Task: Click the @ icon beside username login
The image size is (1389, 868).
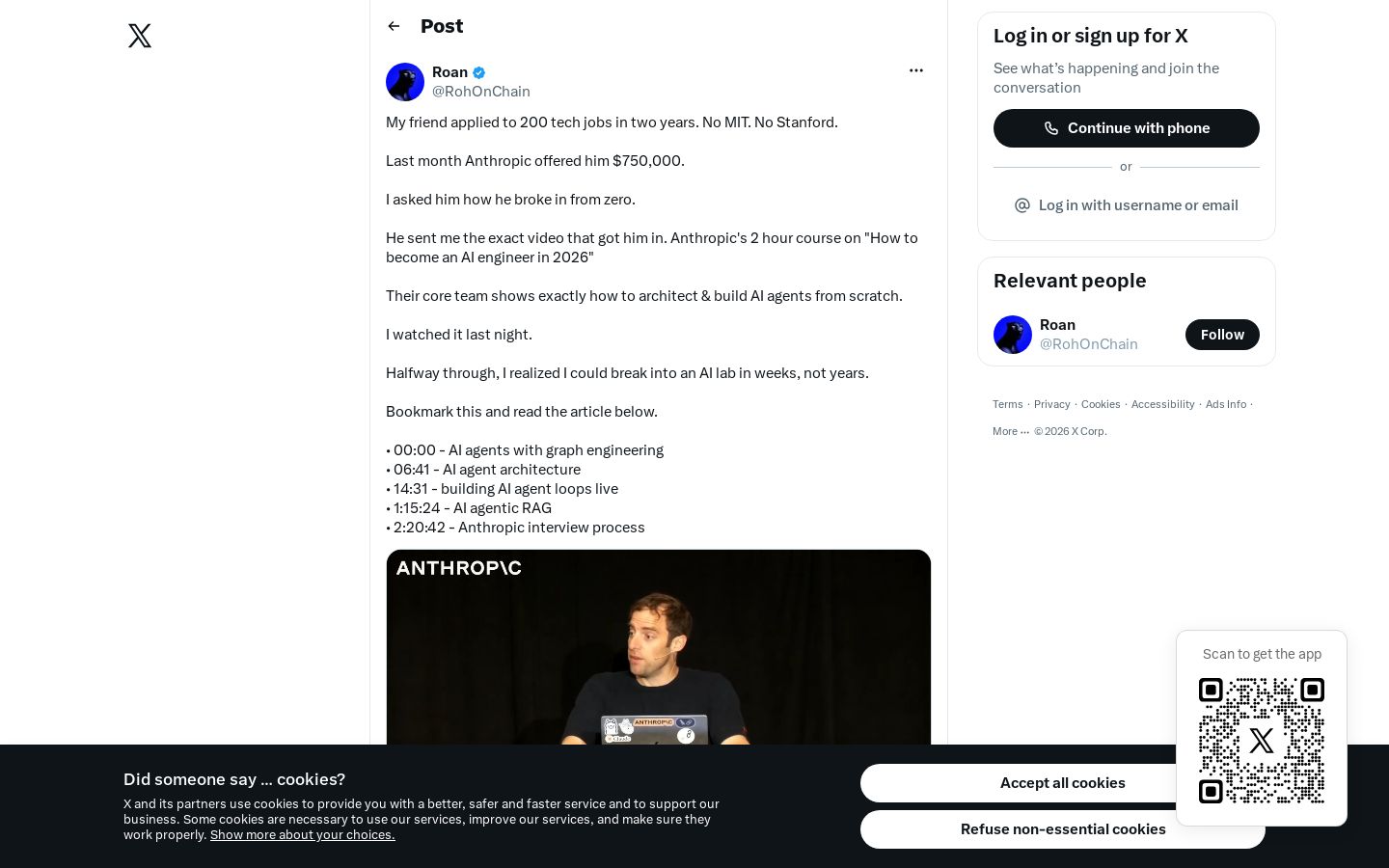Action: [1022, 205]
